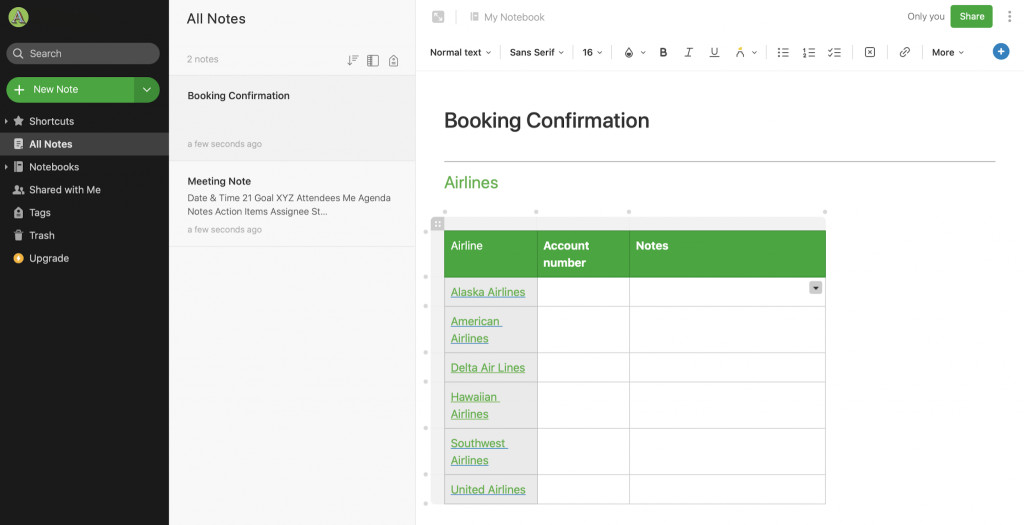Screen dimensions: 1024x525
Task: Open the font size 16 dropdown
Action: [x=592, y=52]
